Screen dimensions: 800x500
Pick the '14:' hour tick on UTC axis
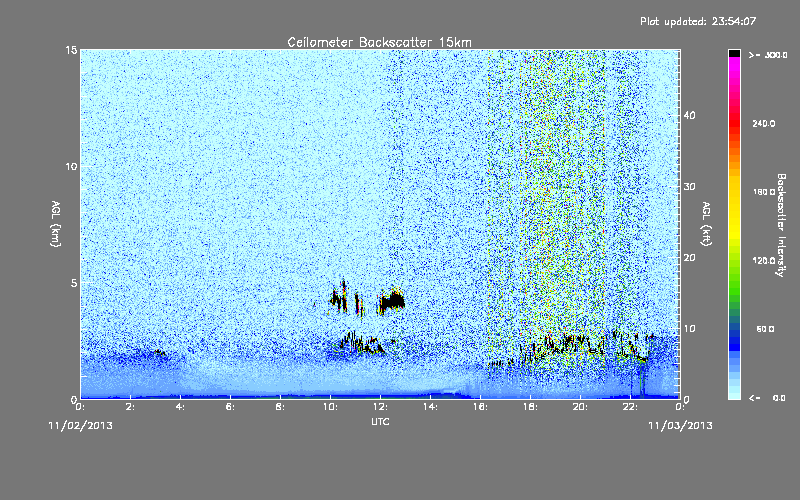point(431,407)
